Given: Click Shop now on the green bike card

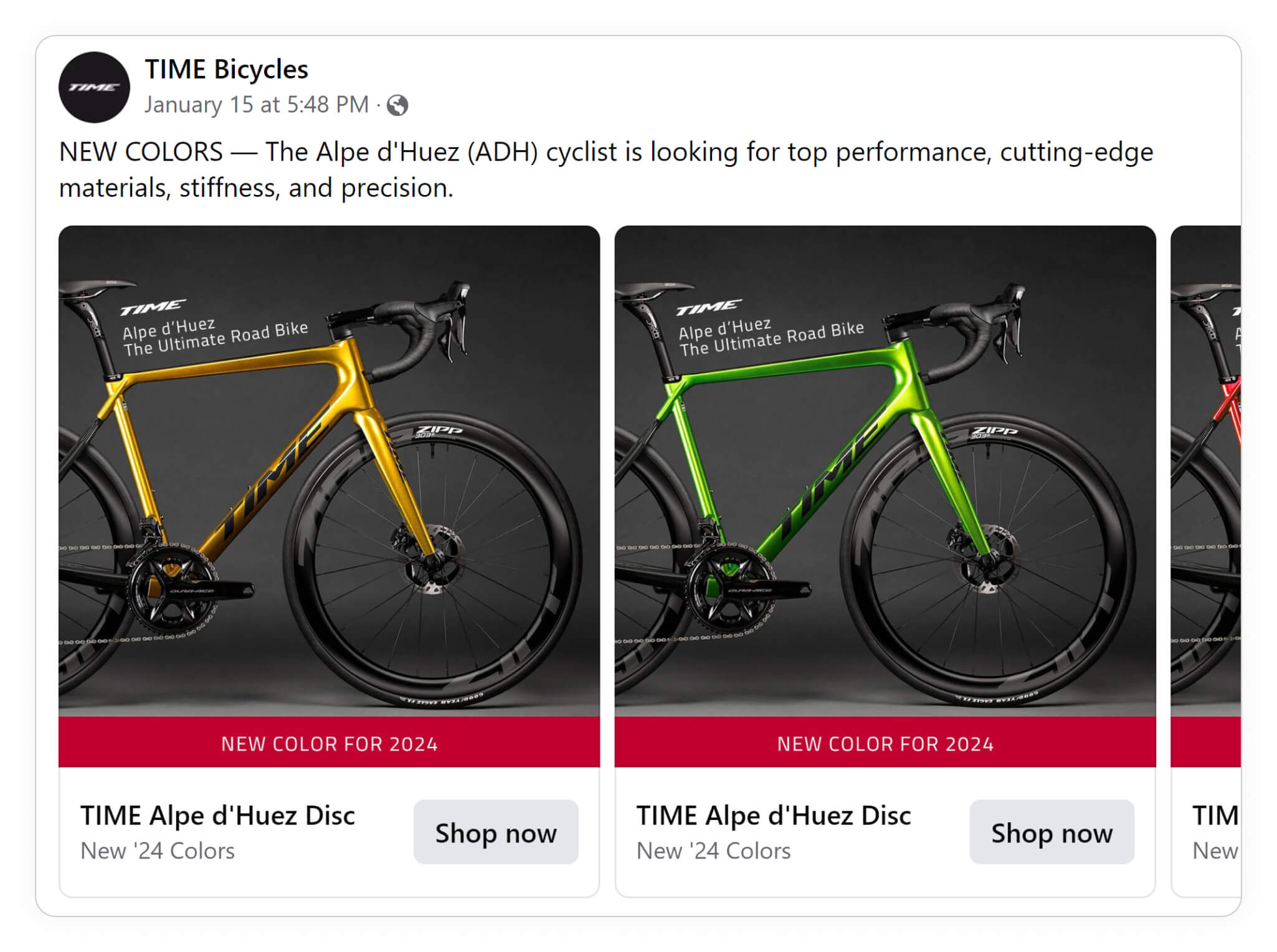Looking at the screenshot, I should tap(1052, 832).
